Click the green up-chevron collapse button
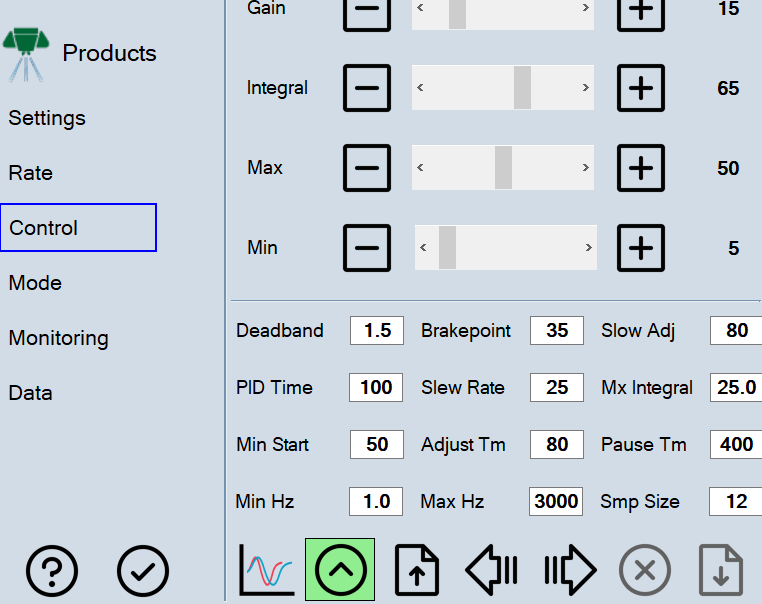Viewport: 762px width, 604px height. 340,570
